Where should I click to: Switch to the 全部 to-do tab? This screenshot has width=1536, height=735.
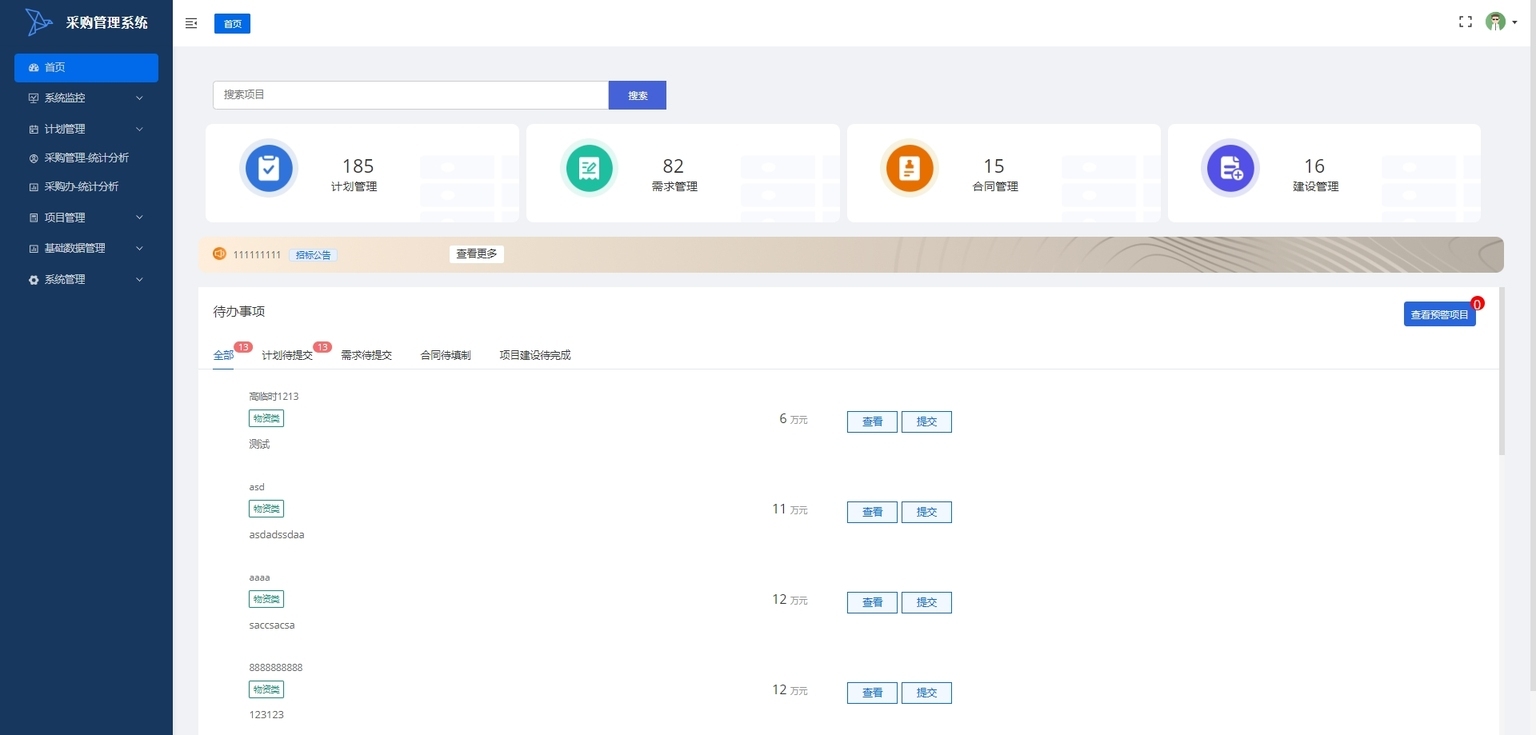click(x=223, y=355)
